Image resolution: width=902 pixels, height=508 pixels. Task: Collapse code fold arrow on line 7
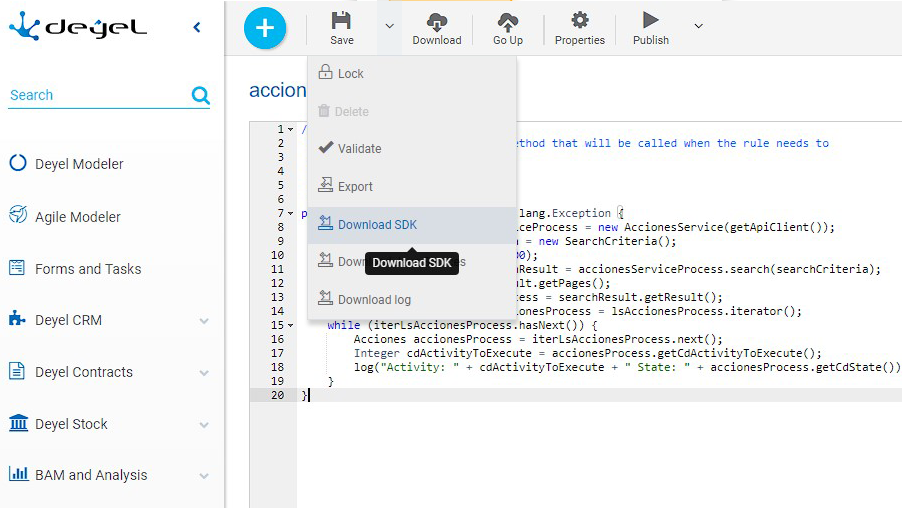[x=291, y=213]
